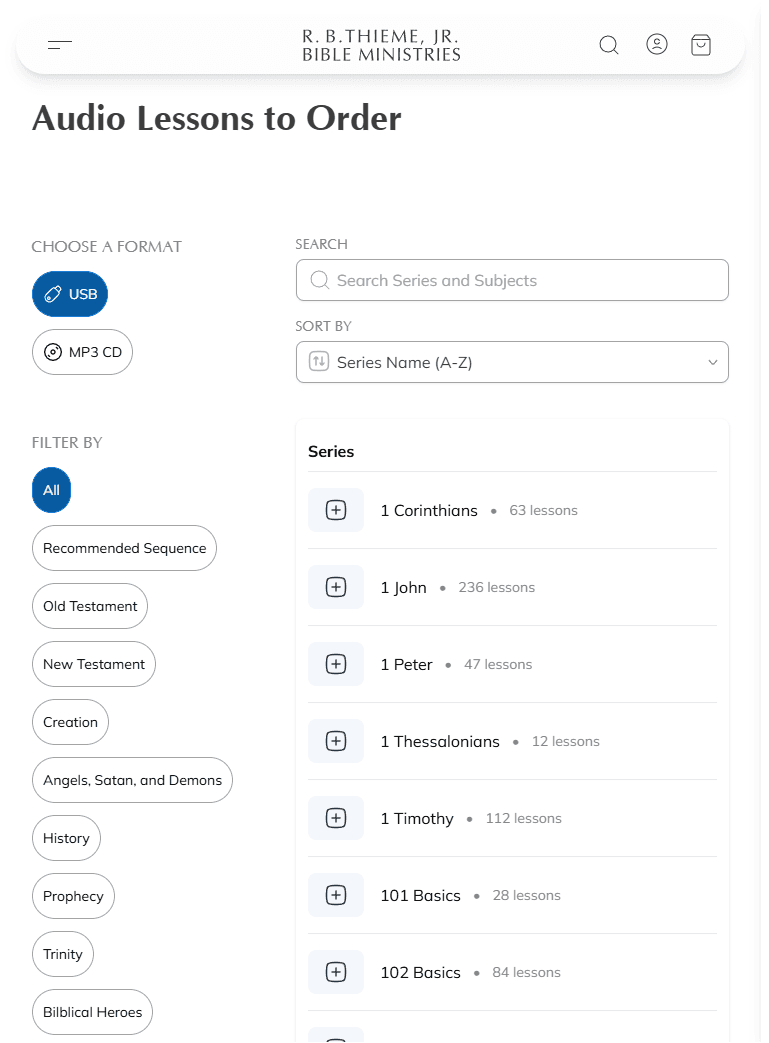Click the magnifier icon inside the search field
This screenshot has height=1043, width=769.
(319, 280)
